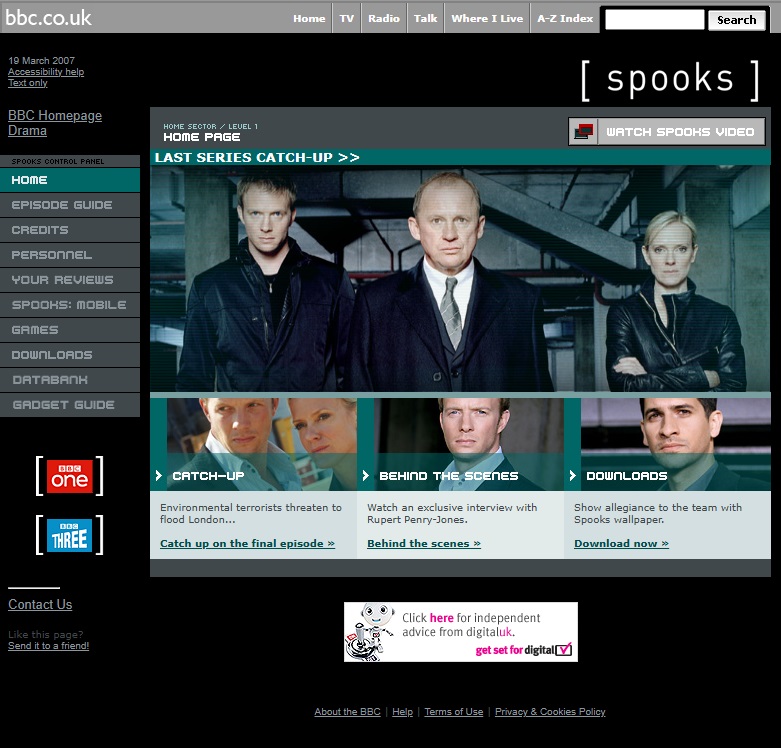Open About the BBC footer link

pyautogui.click(x=347, y=712)
